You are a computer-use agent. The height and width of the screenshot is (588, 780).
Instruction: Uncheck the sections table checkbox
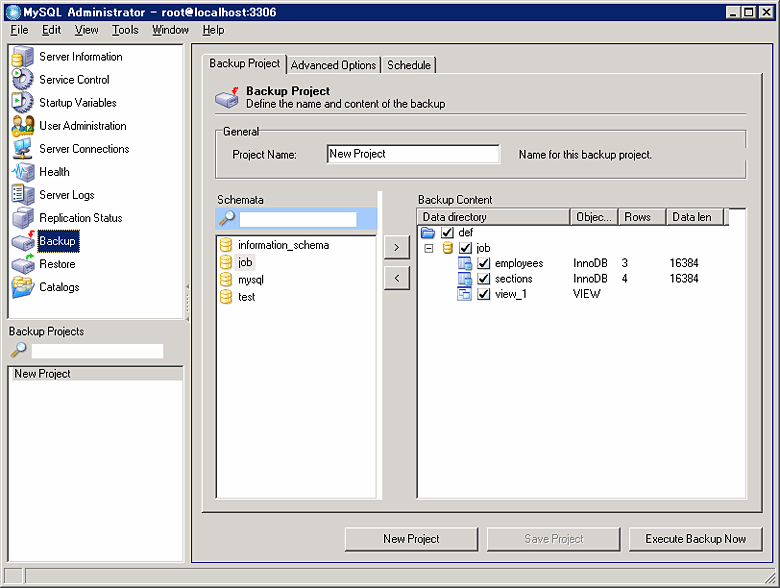484,279
